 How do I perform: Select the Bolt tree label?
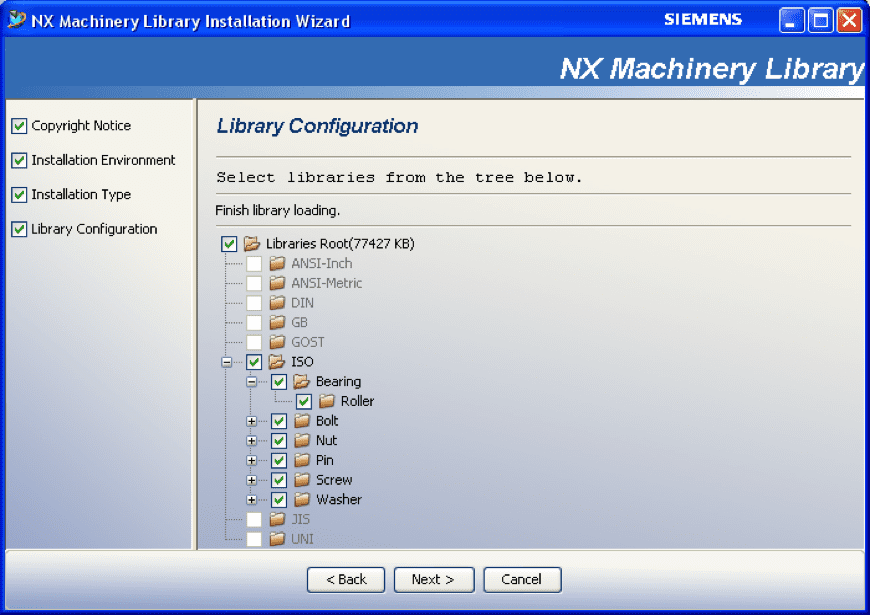327,421
